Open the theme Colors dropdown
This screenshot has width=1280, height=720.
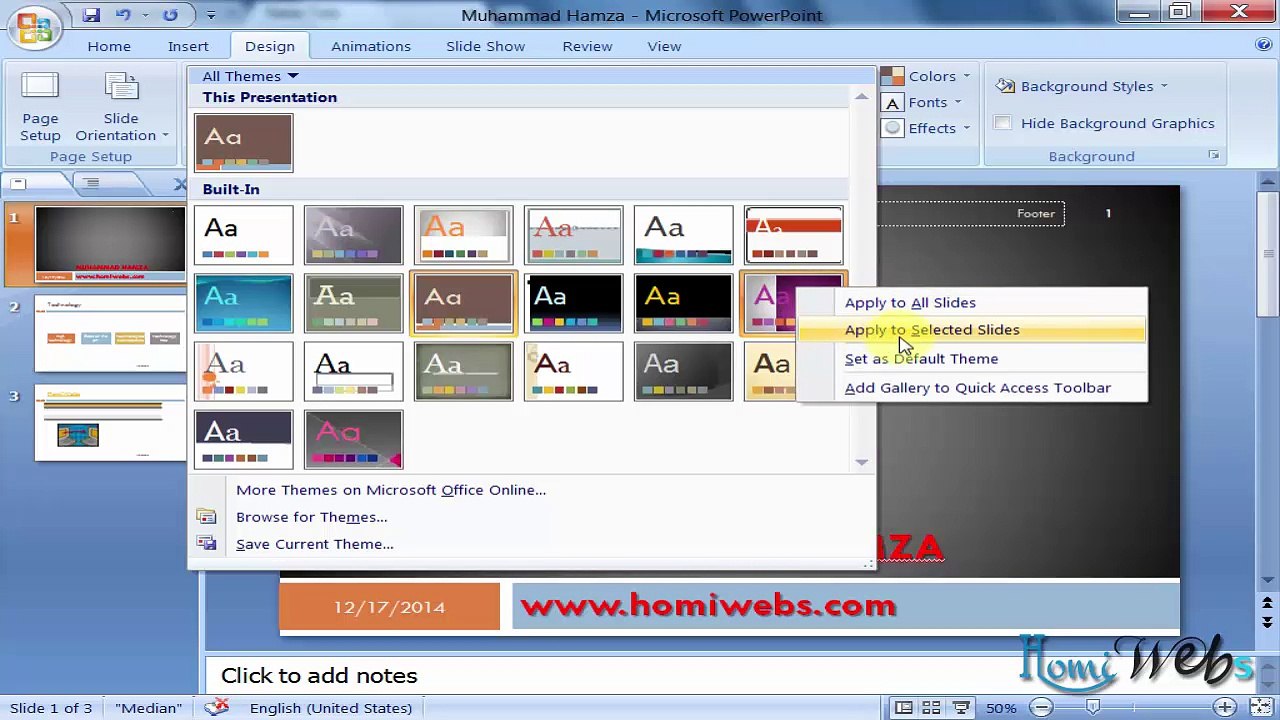coord(927,76)
